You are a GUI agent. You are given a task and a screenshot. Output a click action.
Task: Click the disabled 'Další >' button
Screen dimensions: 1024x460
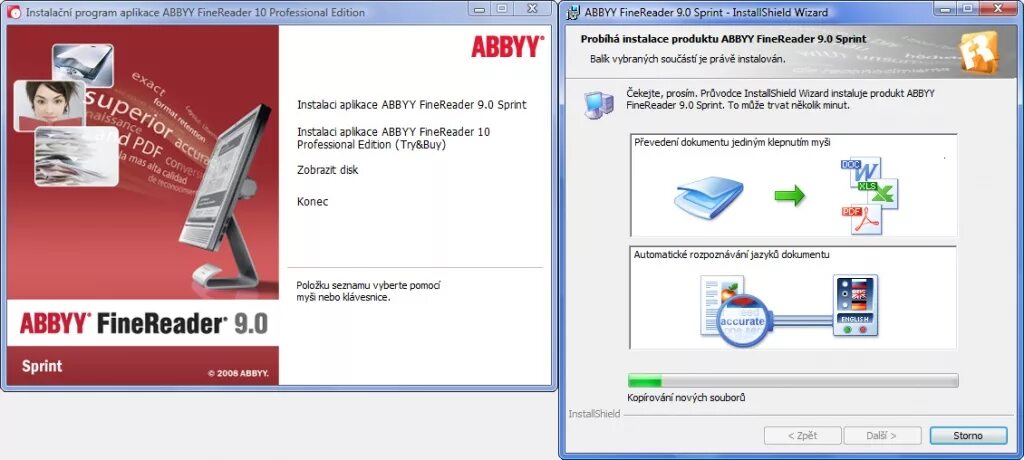[x=882, y=435]
